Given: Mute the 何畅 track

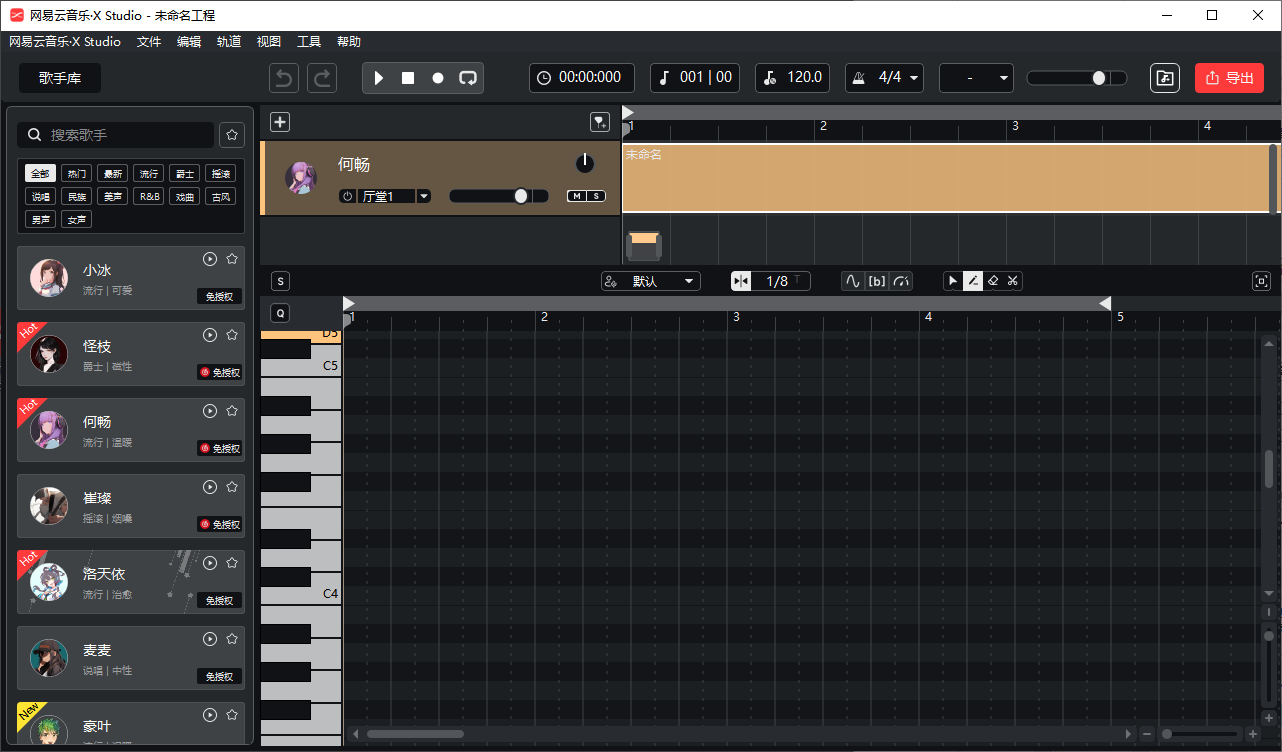Looking at the screenshot, I should [x=577, y=196].
